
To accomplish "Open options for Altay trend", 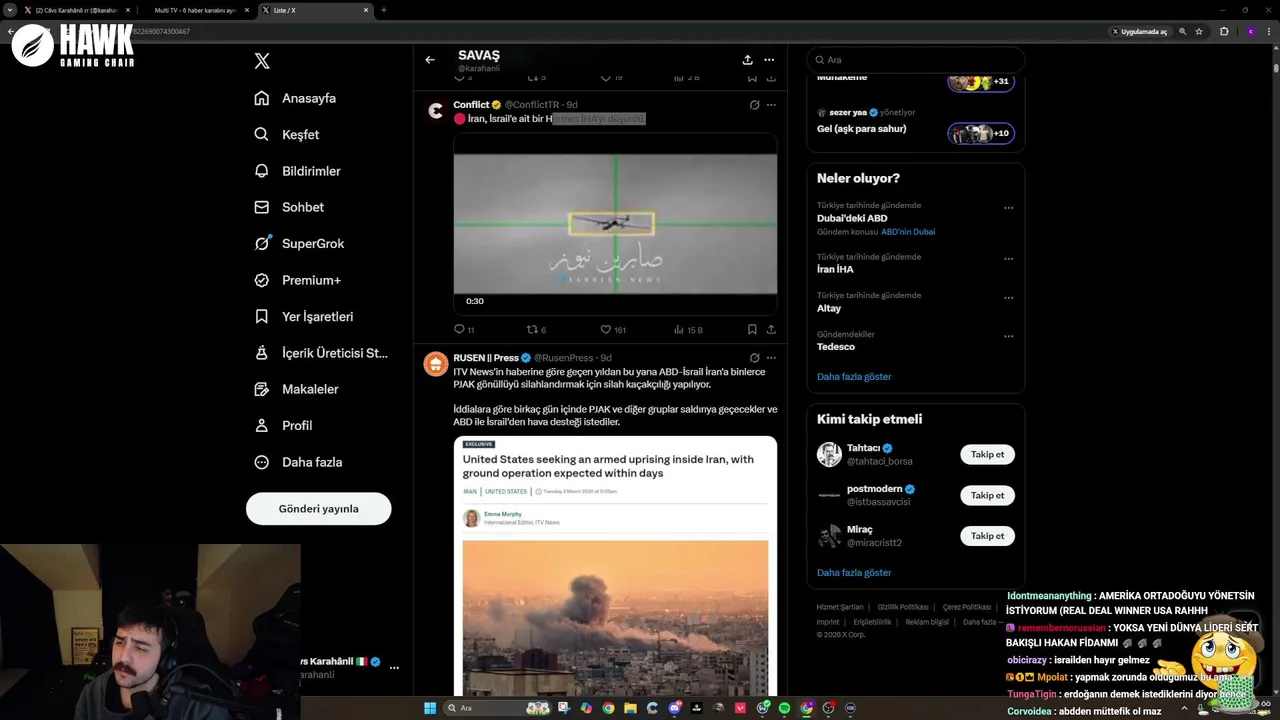I will (1008, 297).
